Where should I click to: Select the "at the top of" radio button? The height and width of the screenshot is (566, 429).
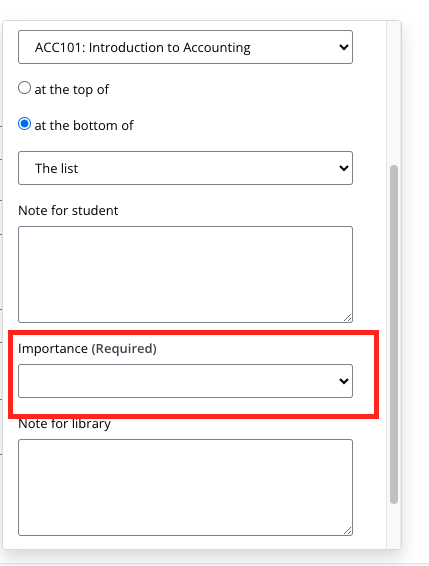click(x=25, y=88)
